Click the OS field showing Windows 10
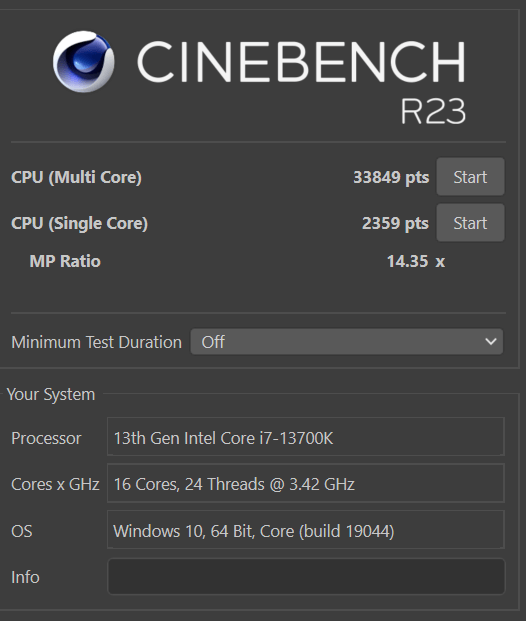This screenshot has width=526, height=621. (305, 530)
